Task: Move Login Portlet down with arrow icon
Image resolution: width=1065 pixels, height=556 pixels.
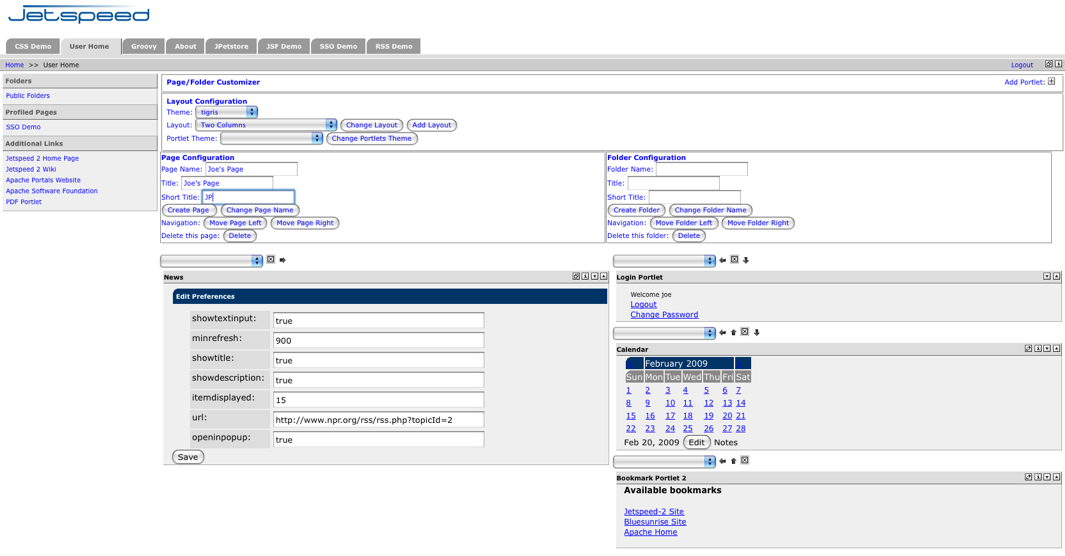Action: click(x=746, y=260)
